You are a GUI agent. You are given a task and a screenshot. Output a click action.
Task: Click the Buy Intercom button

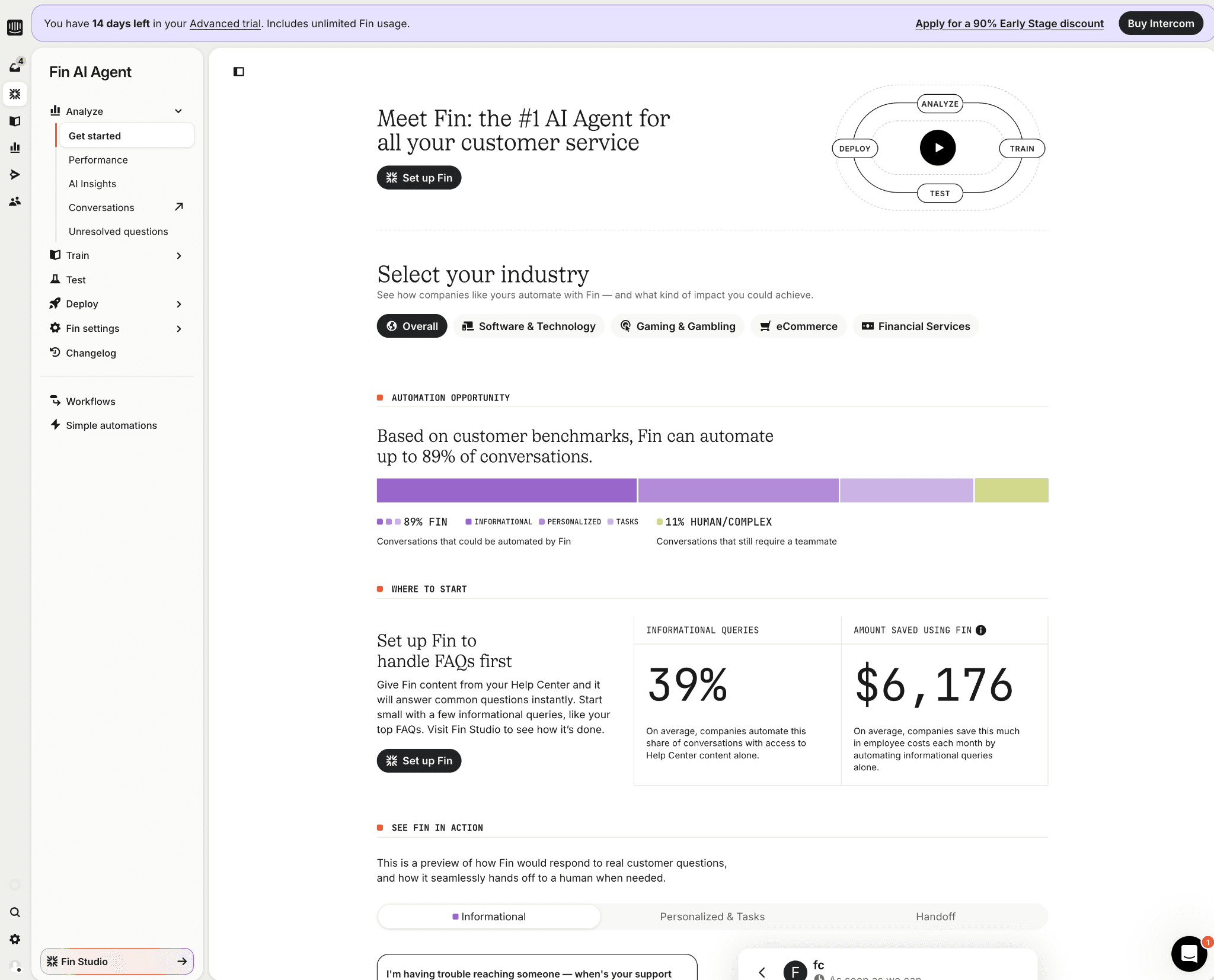click(1160, 24)
